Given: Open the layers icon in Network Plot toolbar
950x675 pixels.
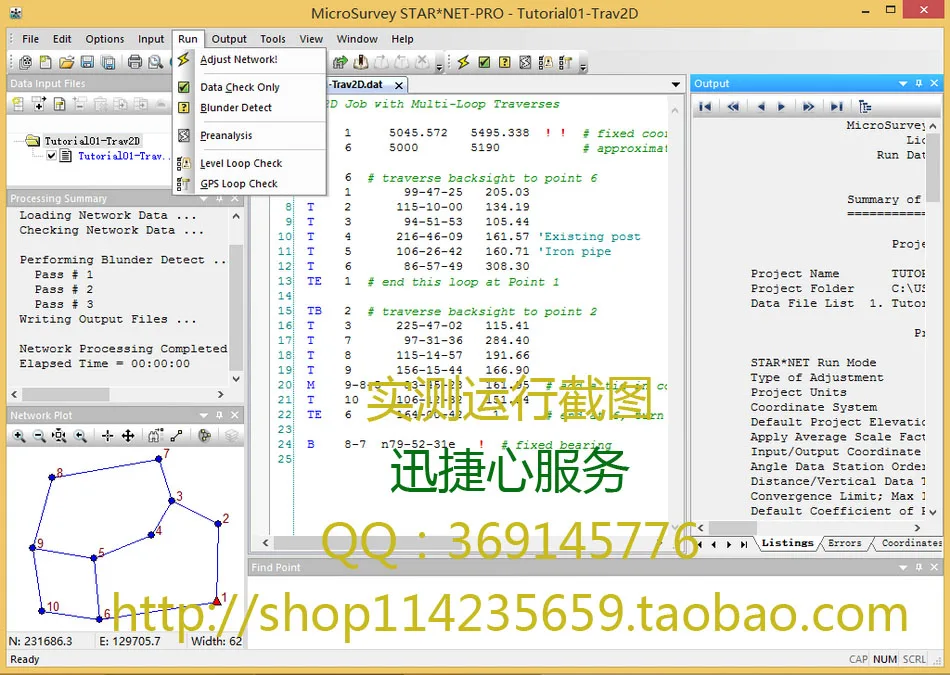Looking at the screenshot, I should 232,437.
